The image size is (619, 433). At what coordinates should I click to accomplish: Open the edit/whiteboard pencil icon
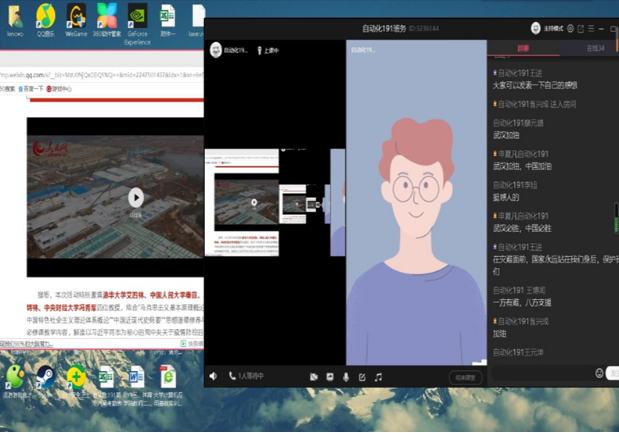(x=362, y=377)
